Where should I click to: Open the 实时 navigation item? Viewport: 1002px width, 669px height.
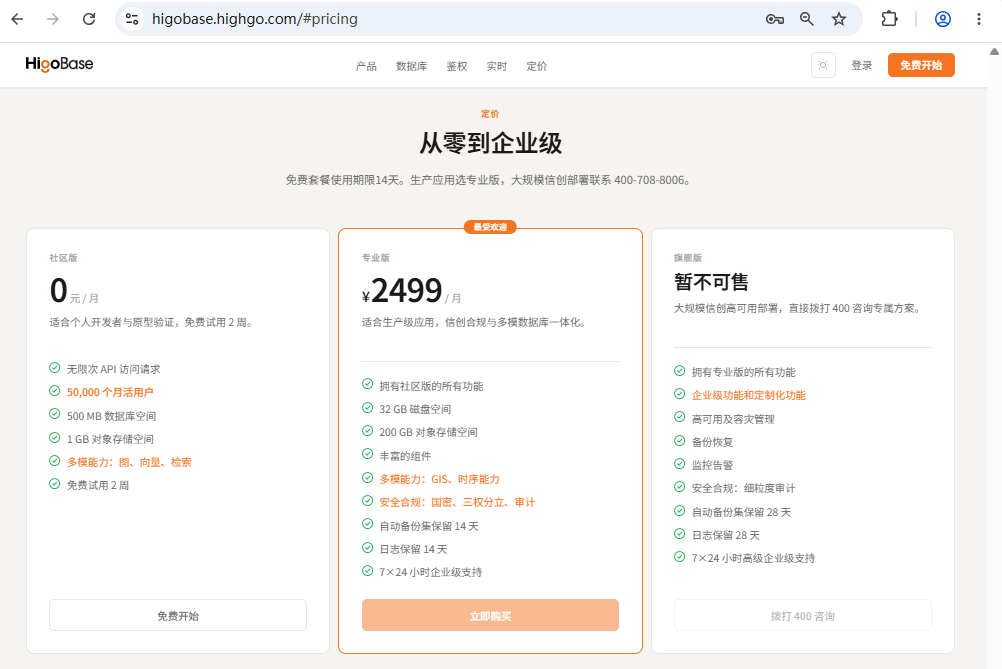coord(497,66)
